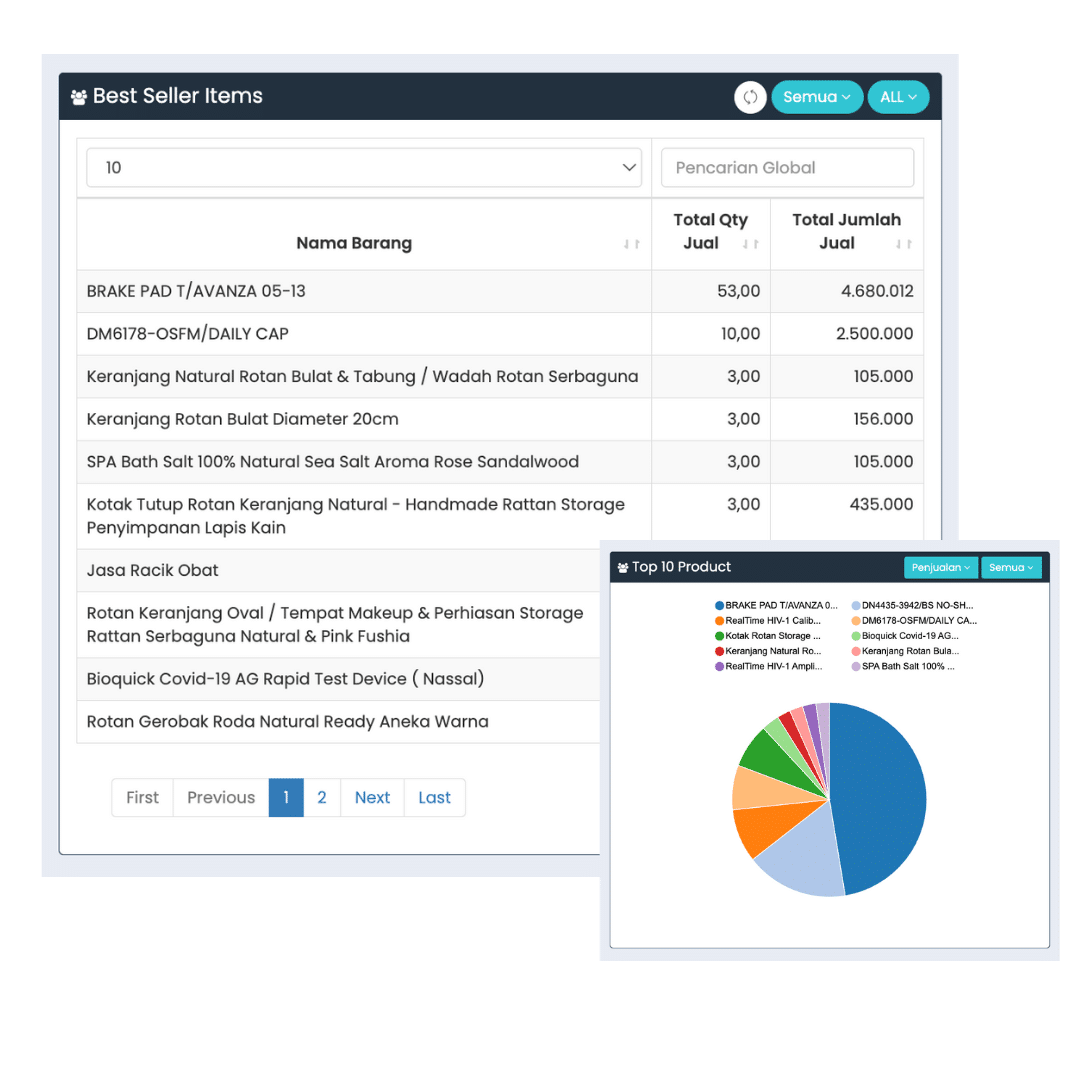
Task: Toggle BRAKE PAD T/AVANZA legend entry
Action: click(x=775, y=605)
